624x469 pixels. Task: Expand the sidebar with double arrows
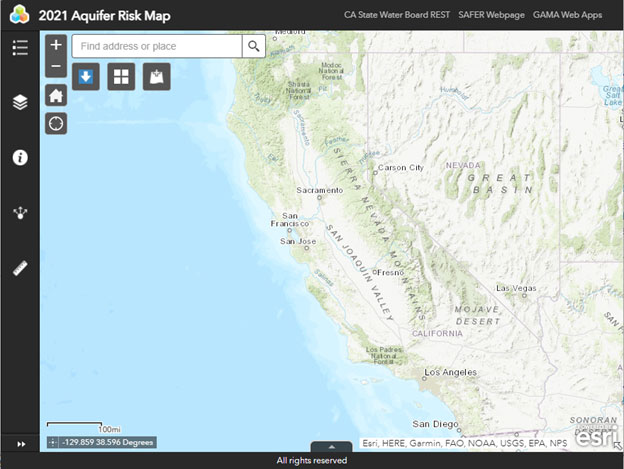click(x=21, y=444)
